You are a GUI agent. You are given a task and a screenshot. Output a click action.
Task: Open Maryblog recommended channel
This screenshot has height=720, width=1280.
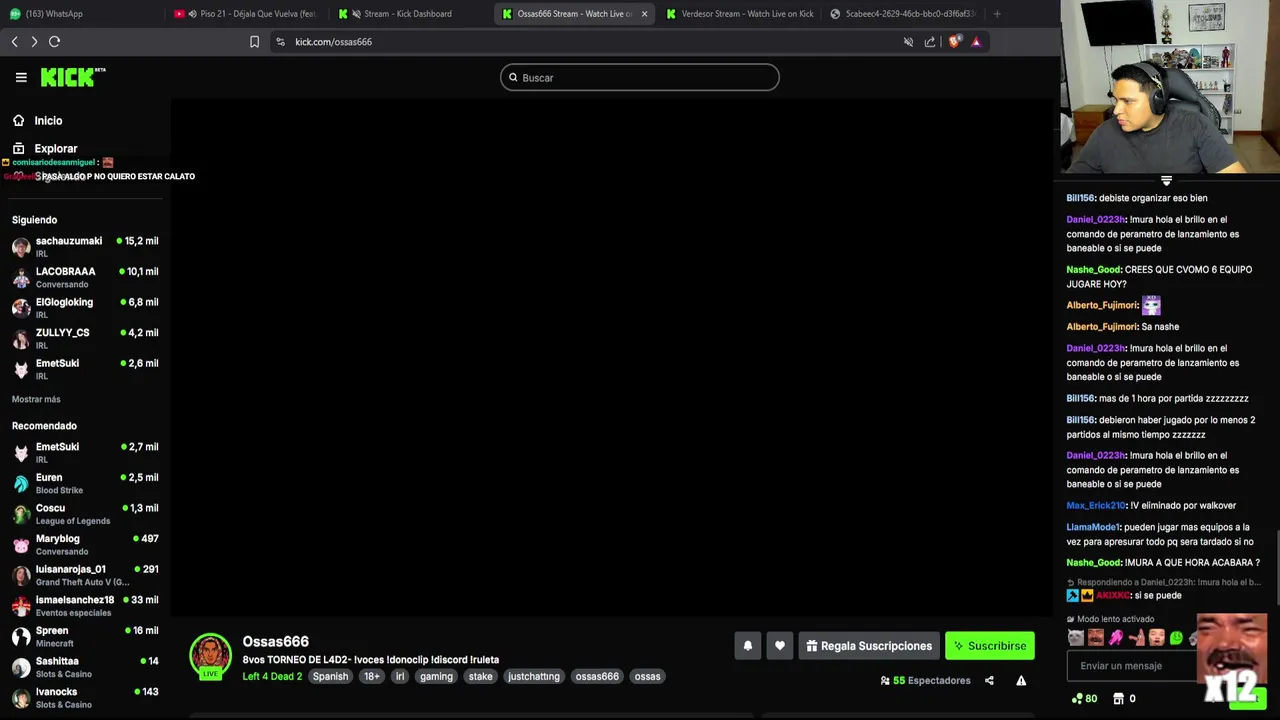pyautogui.click(x=85, y=544)
